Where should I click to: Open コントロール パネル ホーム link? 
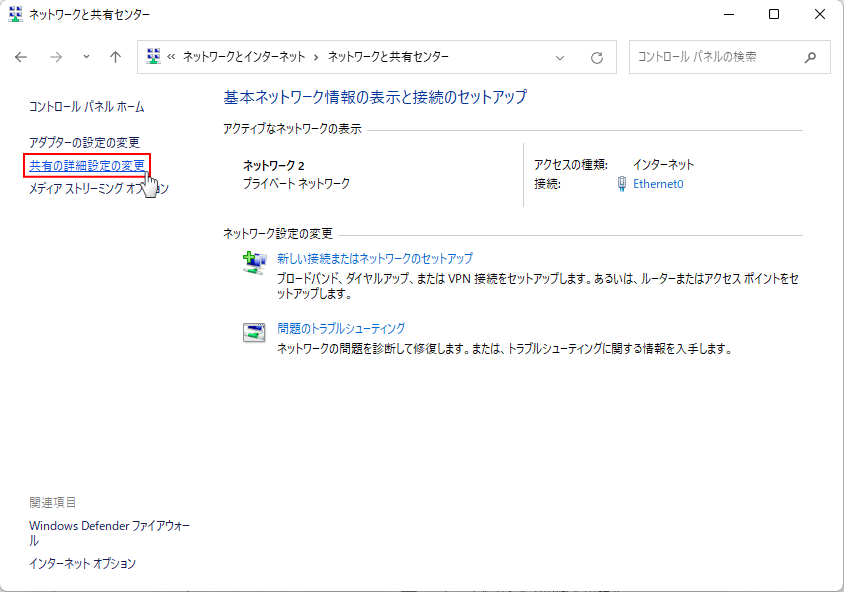pos(87,107)
